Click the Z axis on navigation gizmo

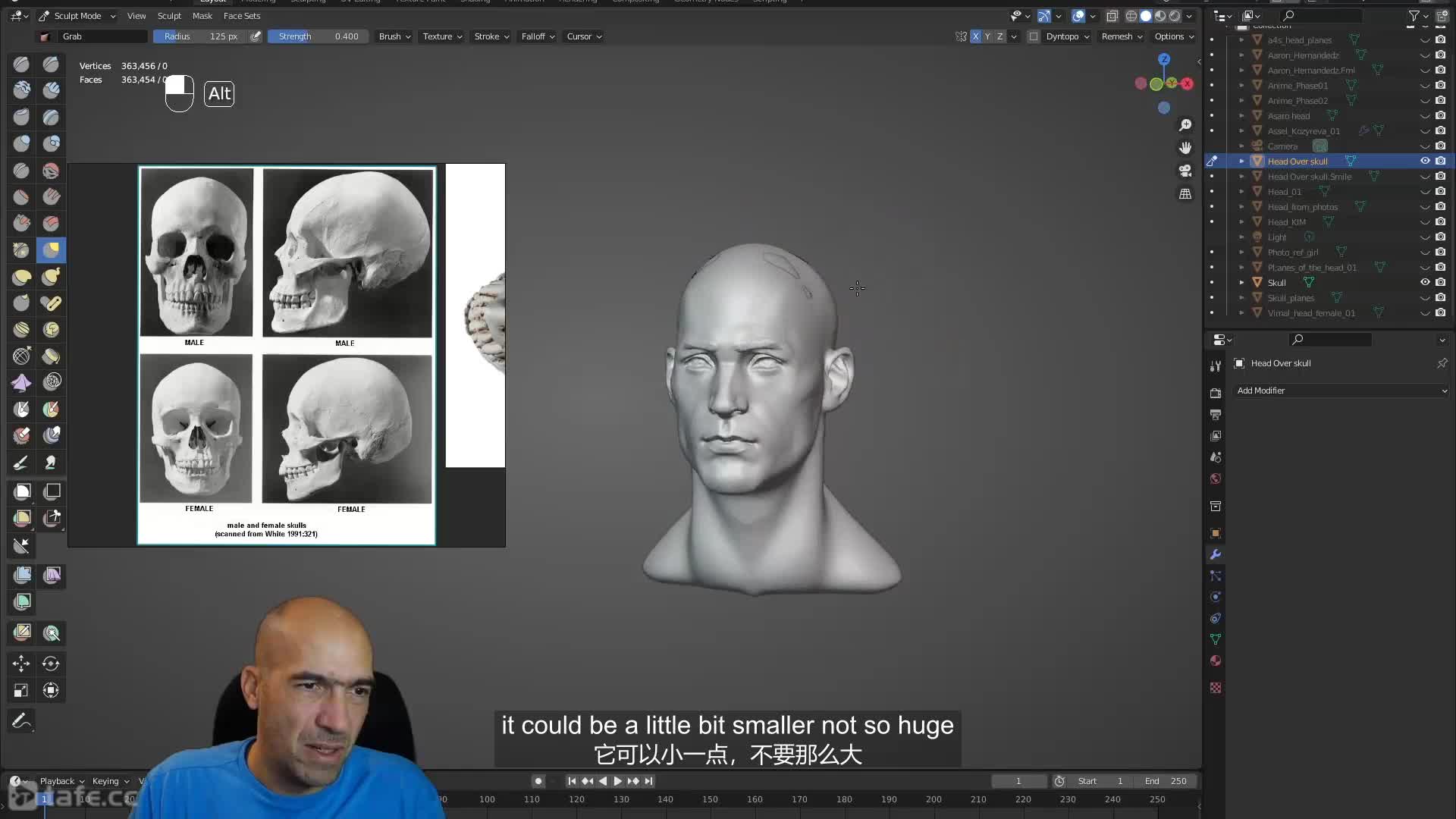tap(1164, 59)
